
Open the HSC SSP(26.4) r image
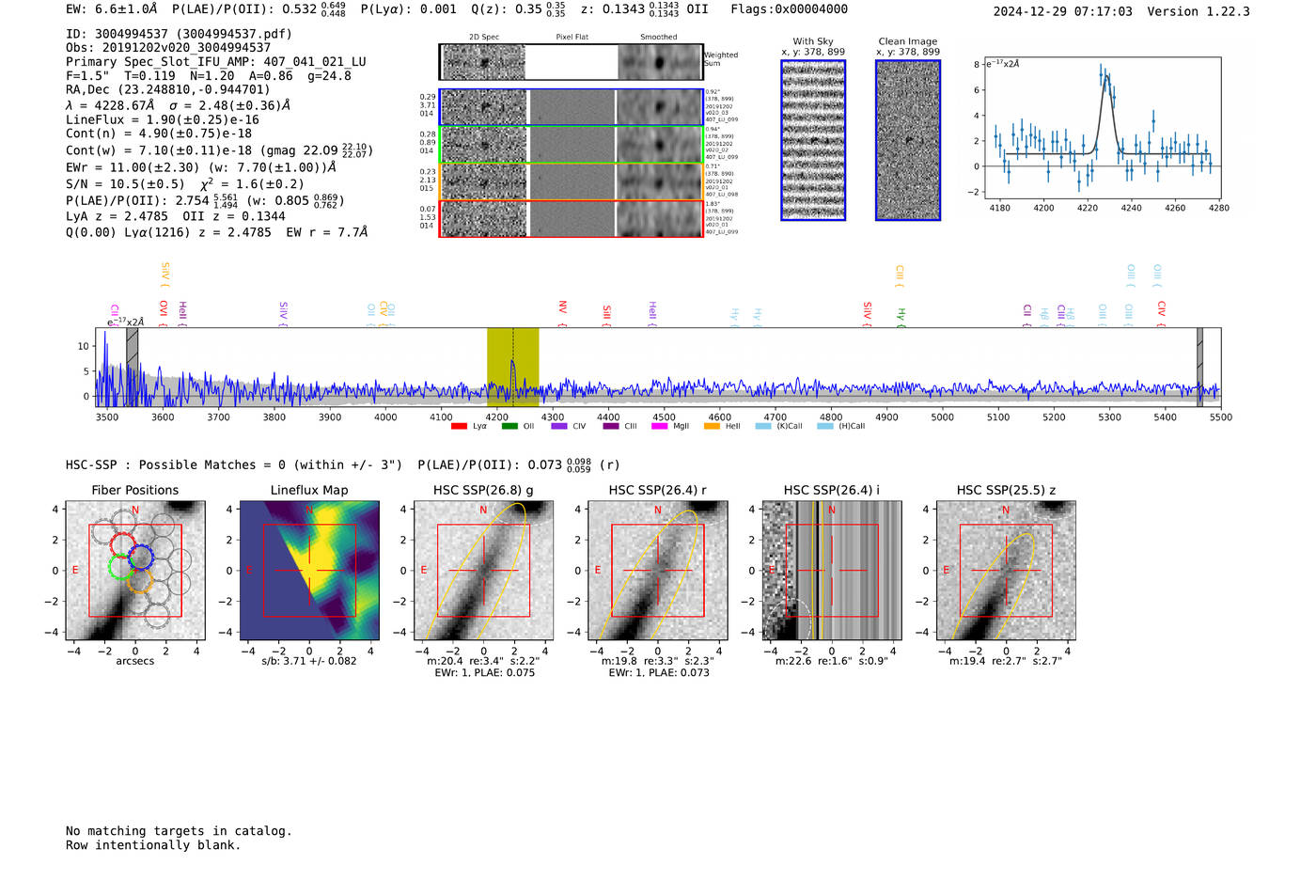(x=657, y=571)
